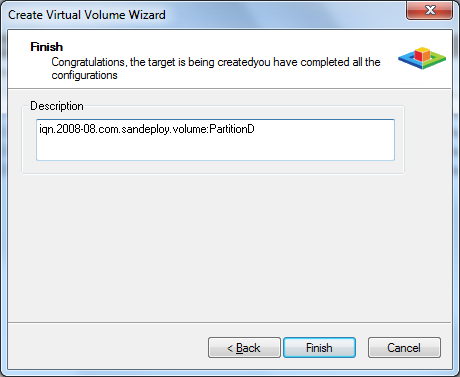Focus the Description text box
The image size is (460, 377).
215,140
